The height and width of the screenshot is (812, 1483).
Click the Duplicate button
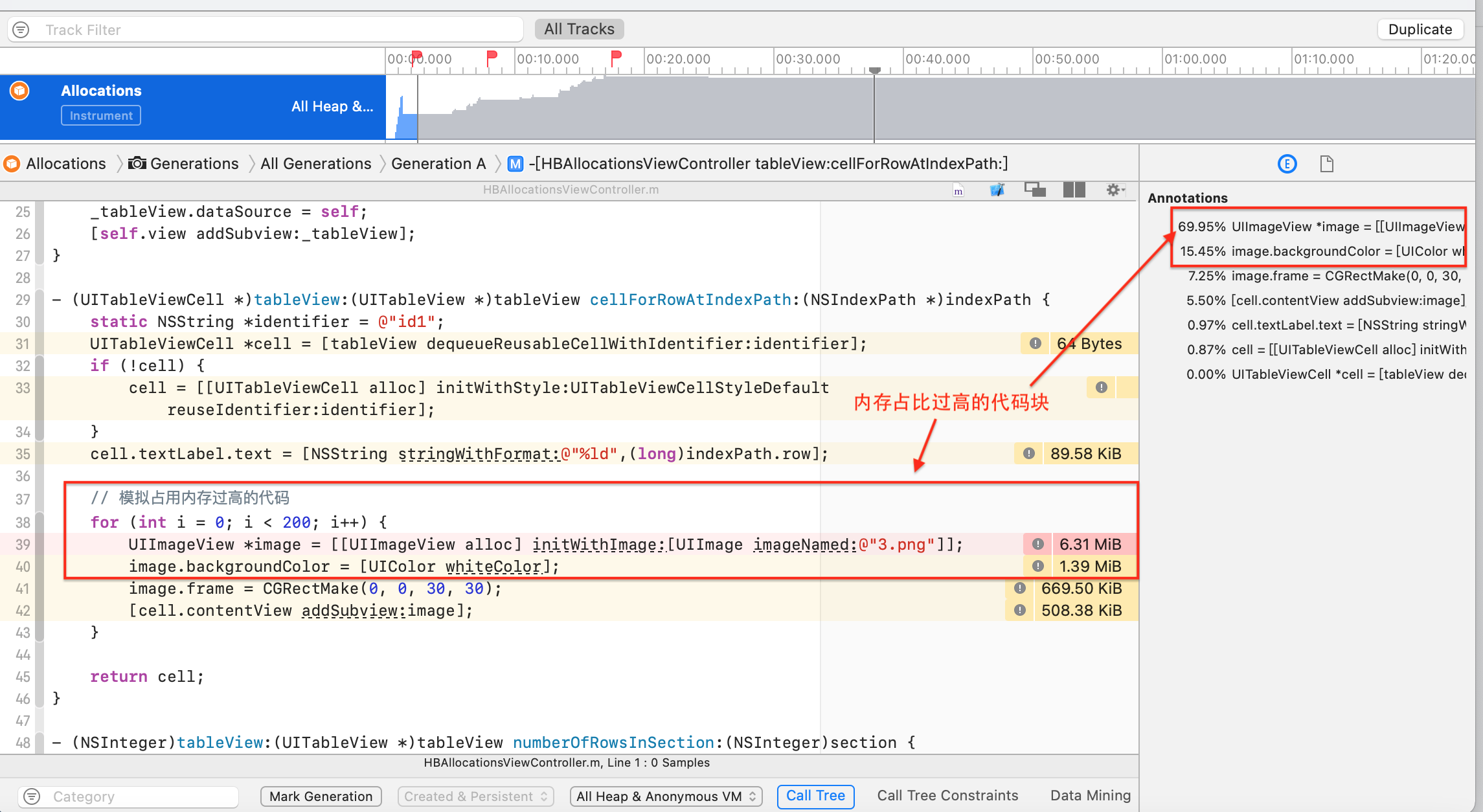point(1420,29)
